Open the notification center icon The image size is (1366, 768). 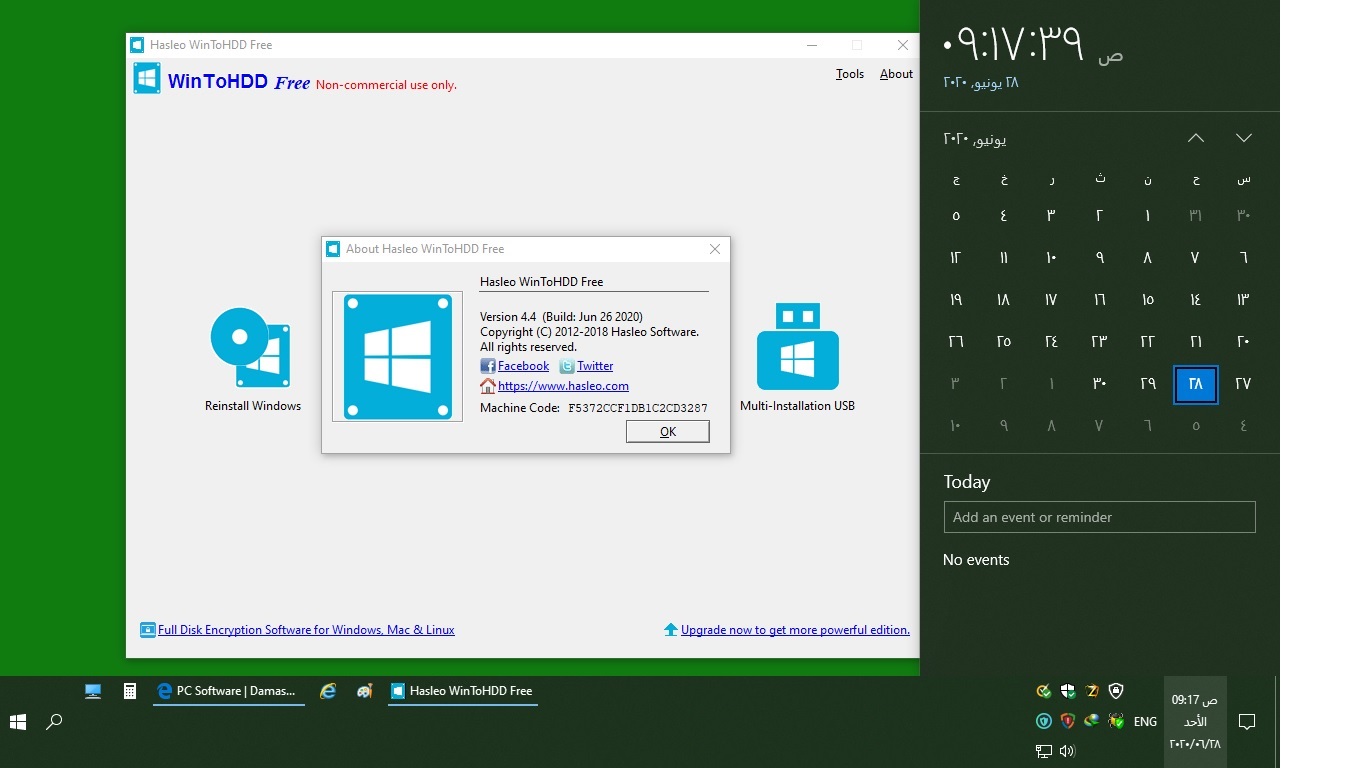tap(1247, 721)
